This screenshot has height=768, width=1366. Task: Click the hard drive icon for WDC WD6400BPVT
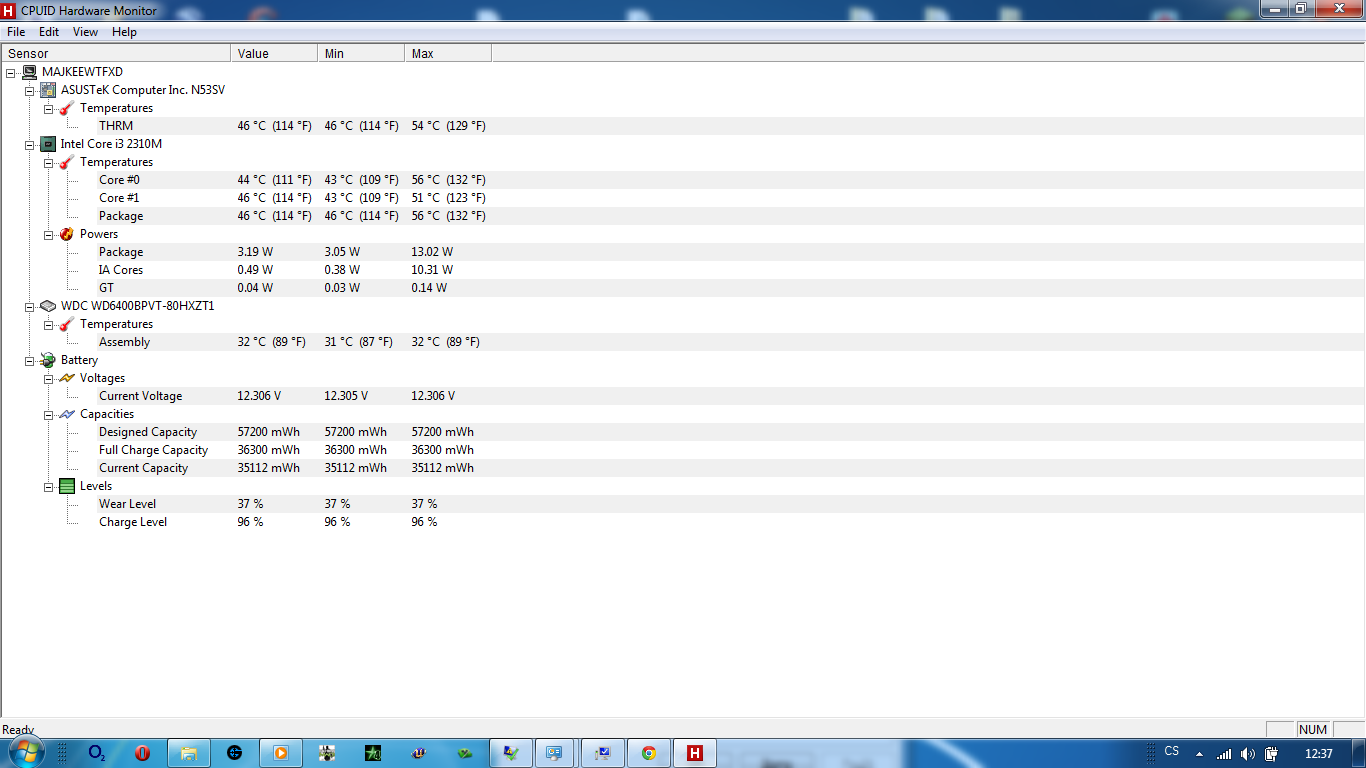click(x=48, y=306)
